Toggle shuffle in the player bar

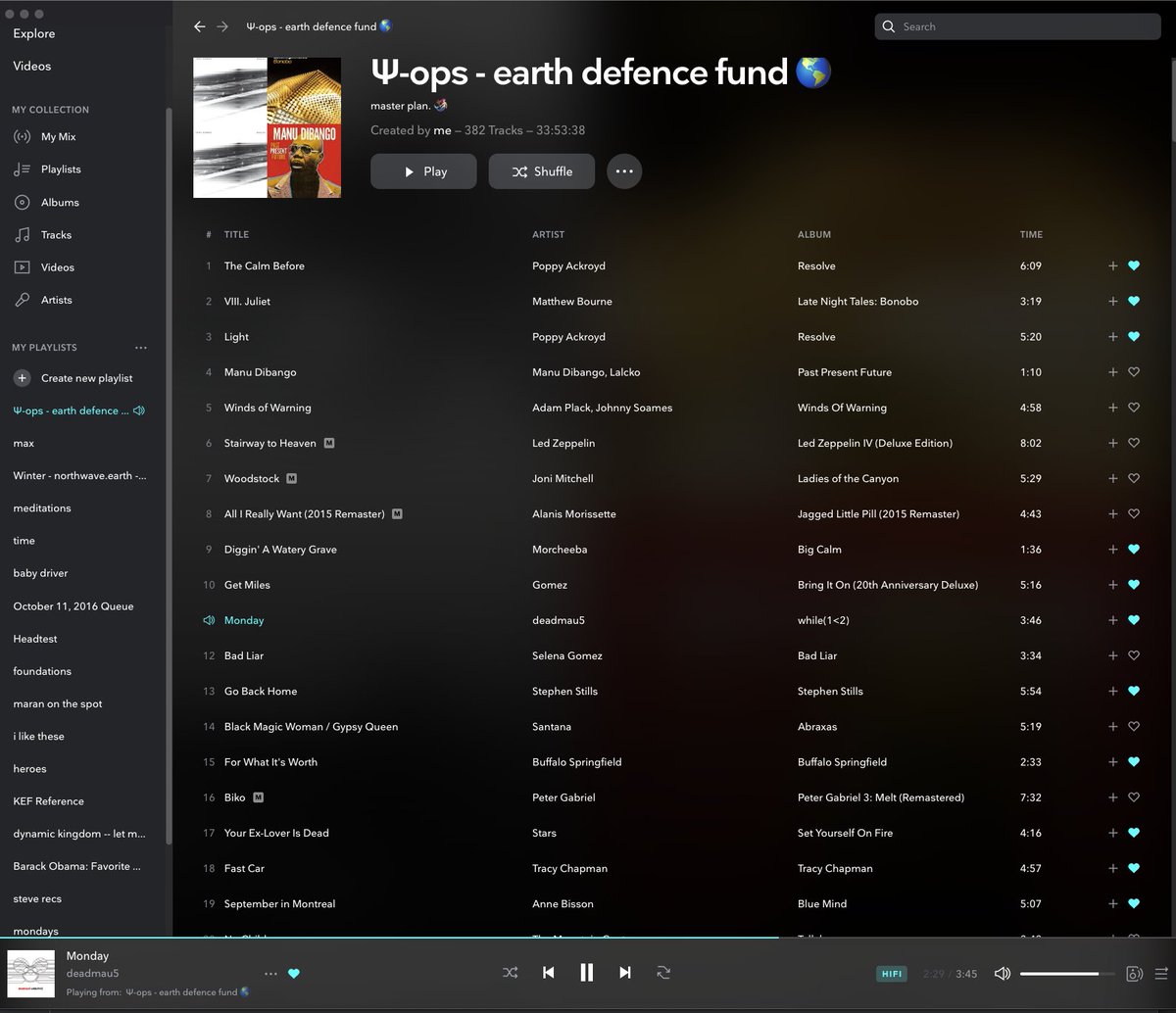tap(511, 972)
